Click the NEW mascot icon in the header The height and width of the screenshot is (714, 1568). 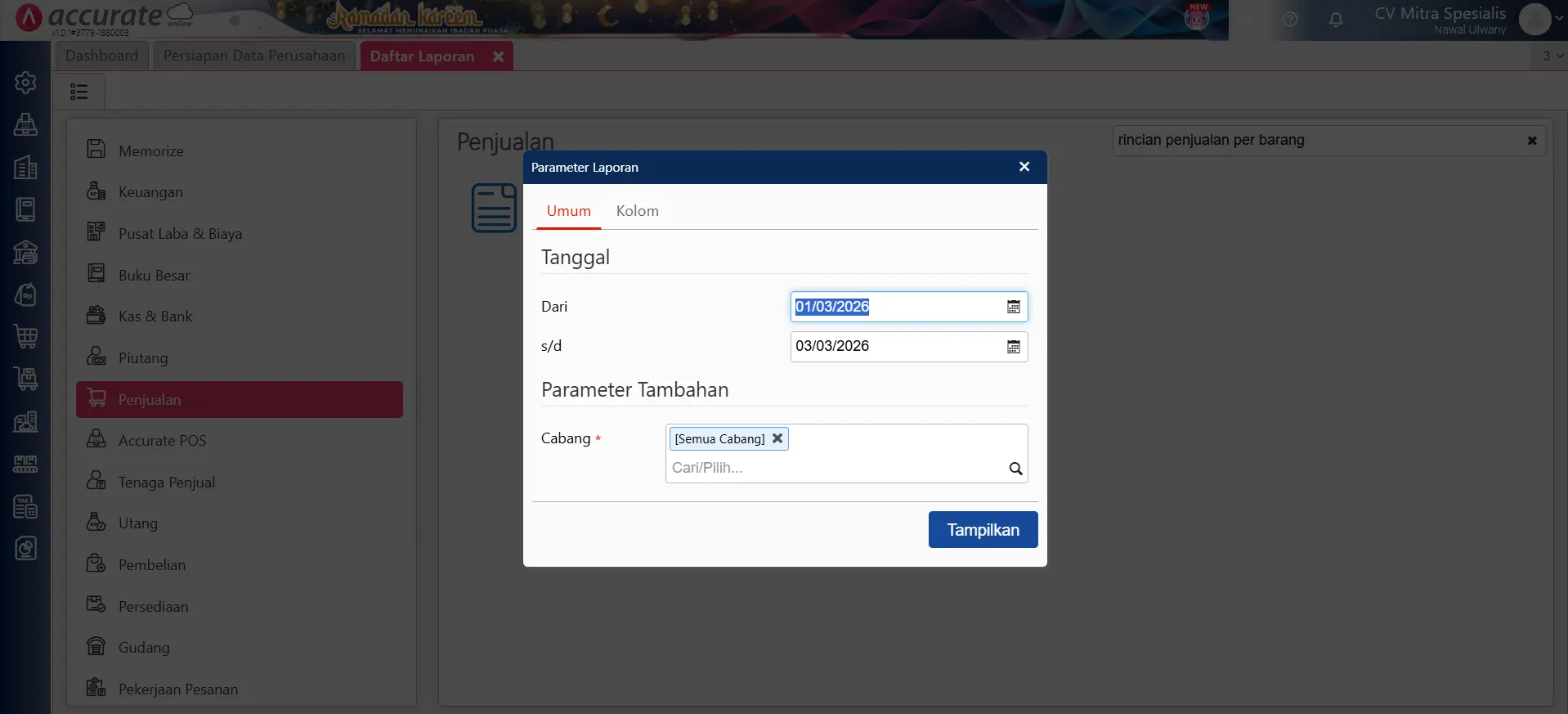tap(1197, 16)
